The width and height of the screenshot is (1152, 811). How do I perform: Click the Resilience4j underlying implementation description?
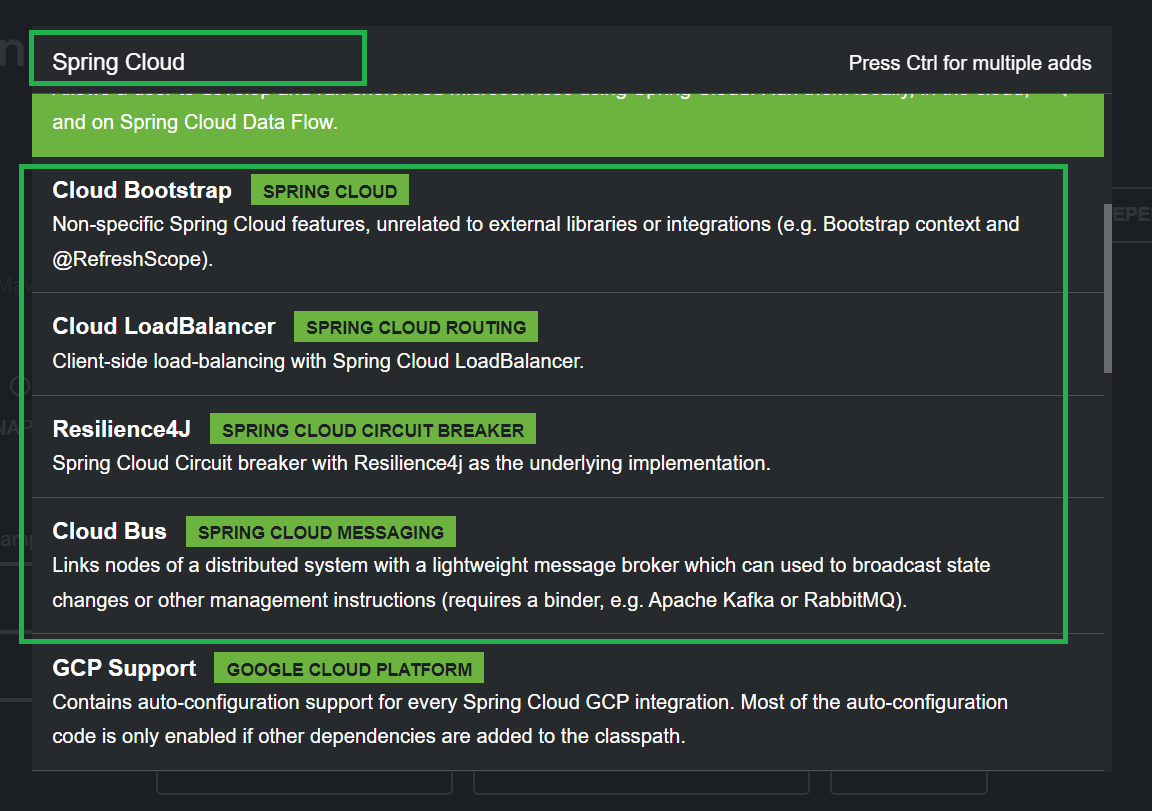pos(411,464)
